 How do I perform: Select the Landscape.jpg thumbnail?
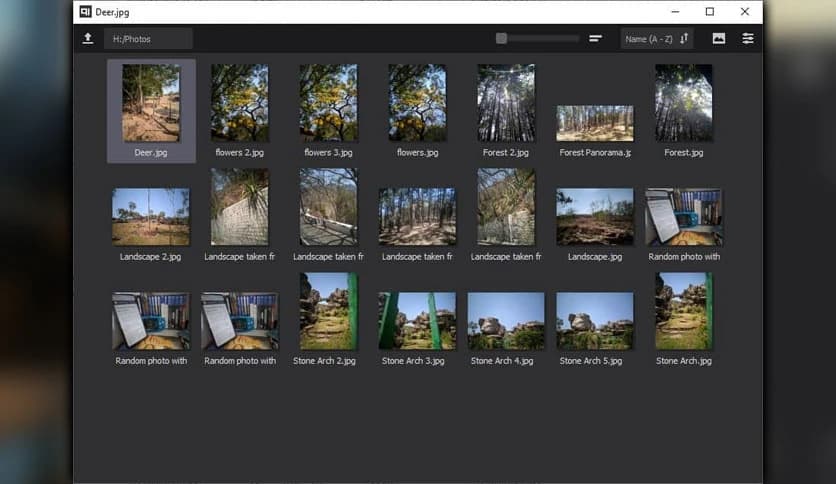click(595, 216)
